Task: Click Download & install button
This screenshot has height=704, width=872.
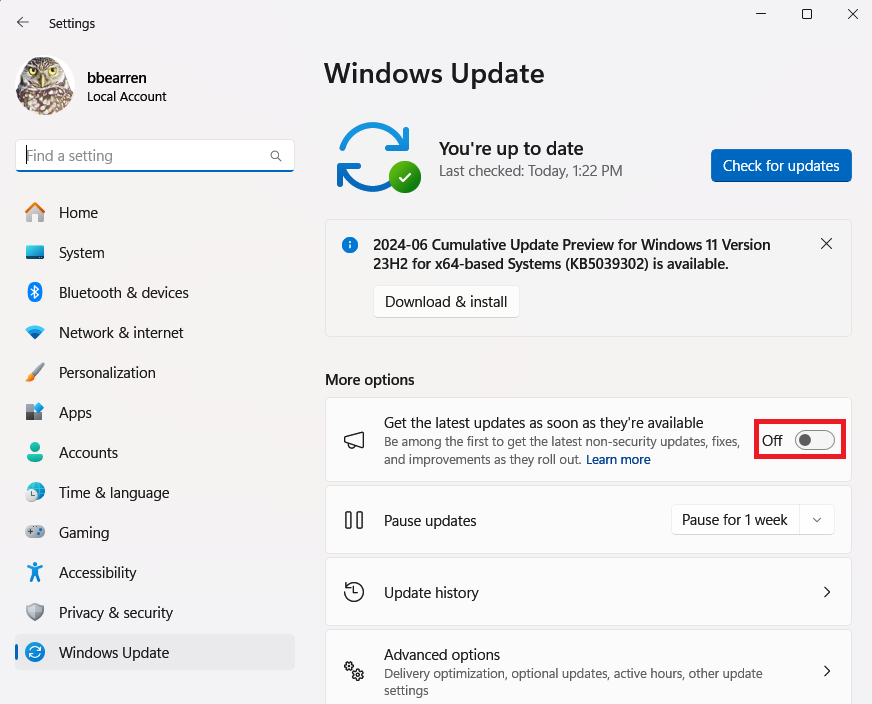Action: tap(446, 302)
